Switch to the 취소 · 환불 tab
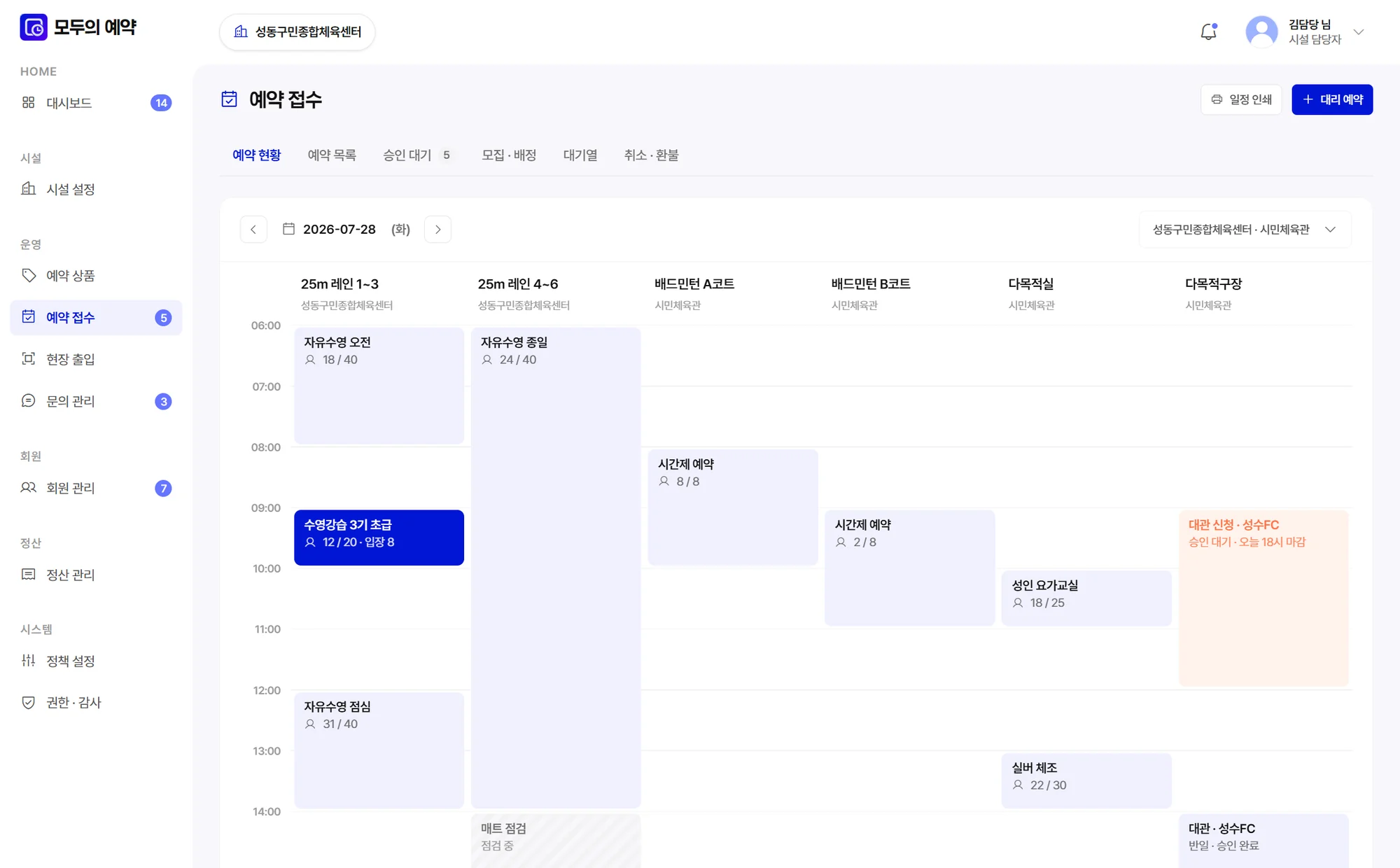Viewport: 1400px width, 868px height. pyautogui.click(x=651, y=155)
